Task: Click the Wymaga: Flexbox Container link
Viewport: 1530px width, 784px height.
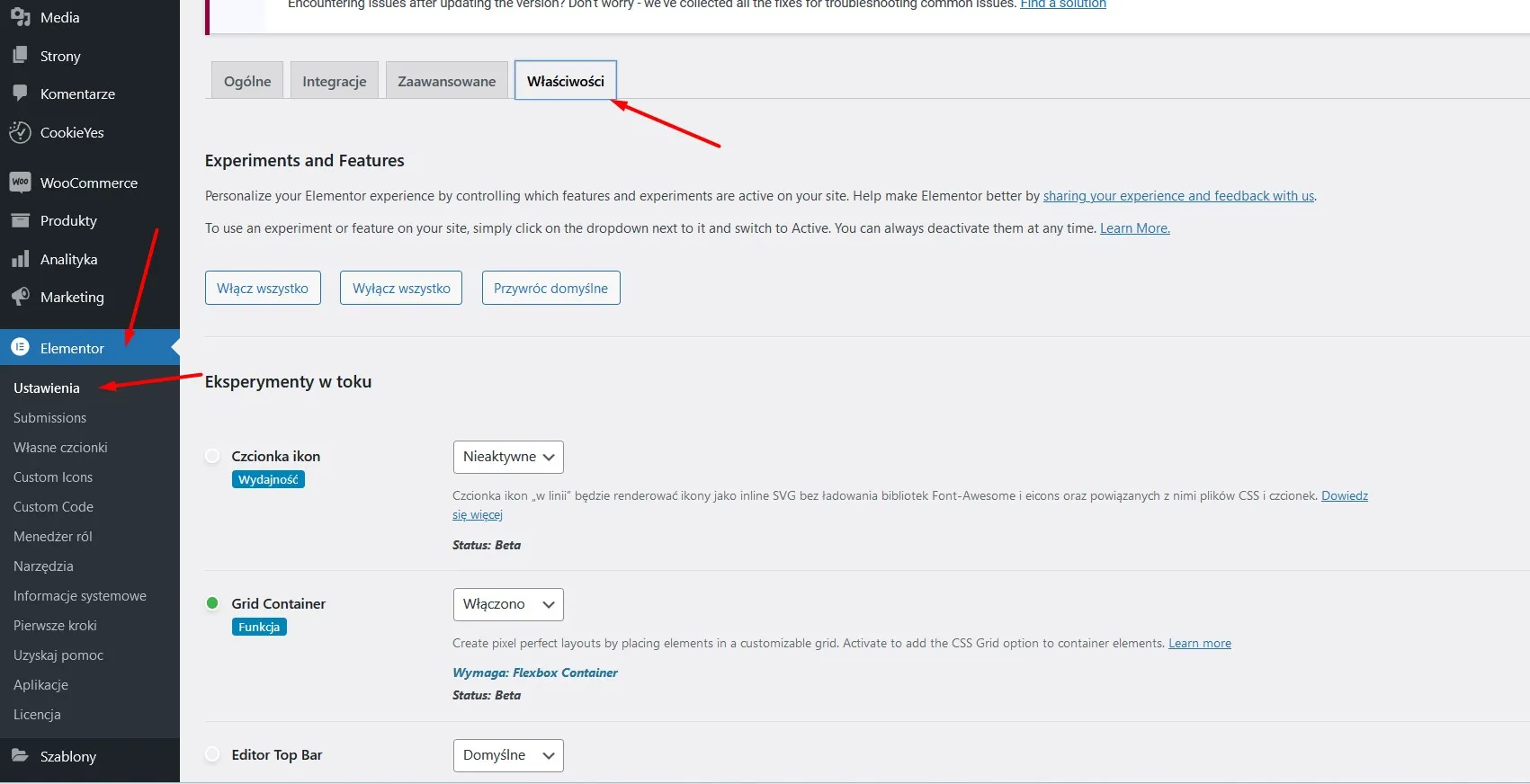Action: (x=535, y=673)
